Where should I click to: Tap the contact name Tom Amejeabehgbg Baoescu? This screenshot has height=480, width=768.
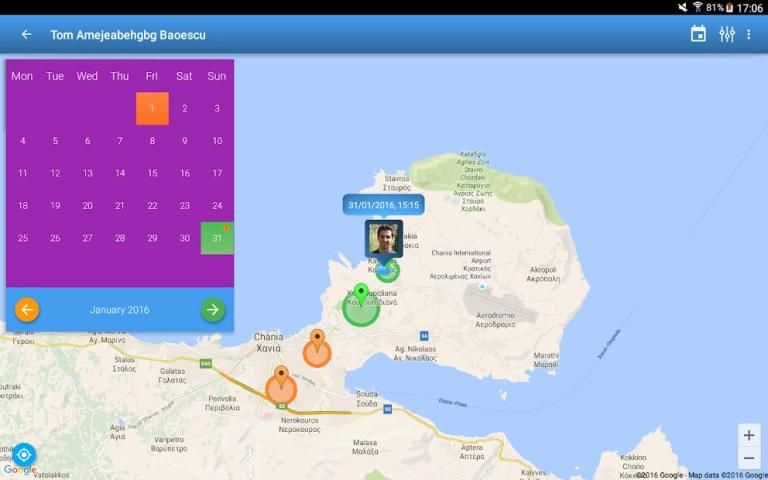tap(128, 35)
